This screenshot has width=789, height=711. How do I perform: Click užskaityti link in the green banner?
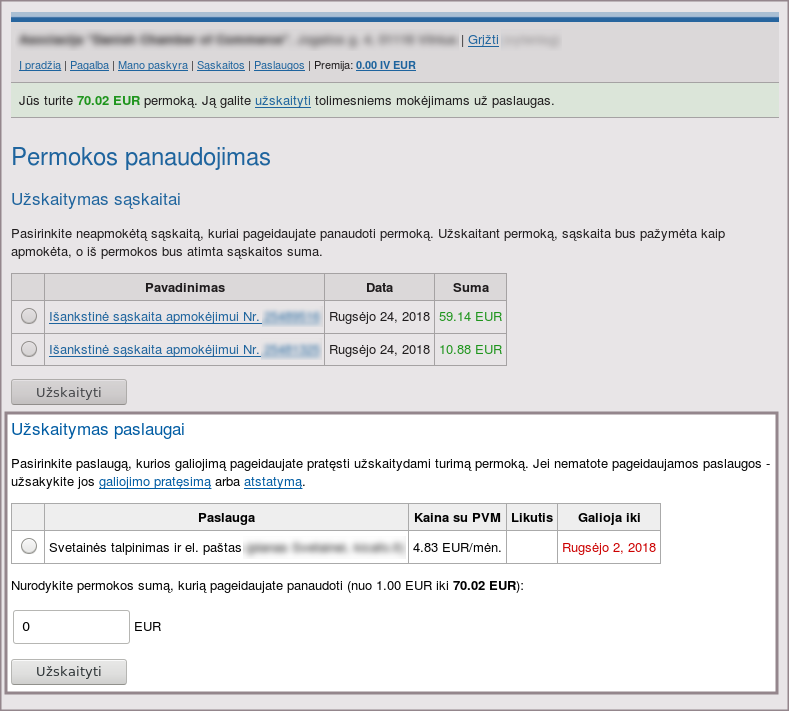283,101
